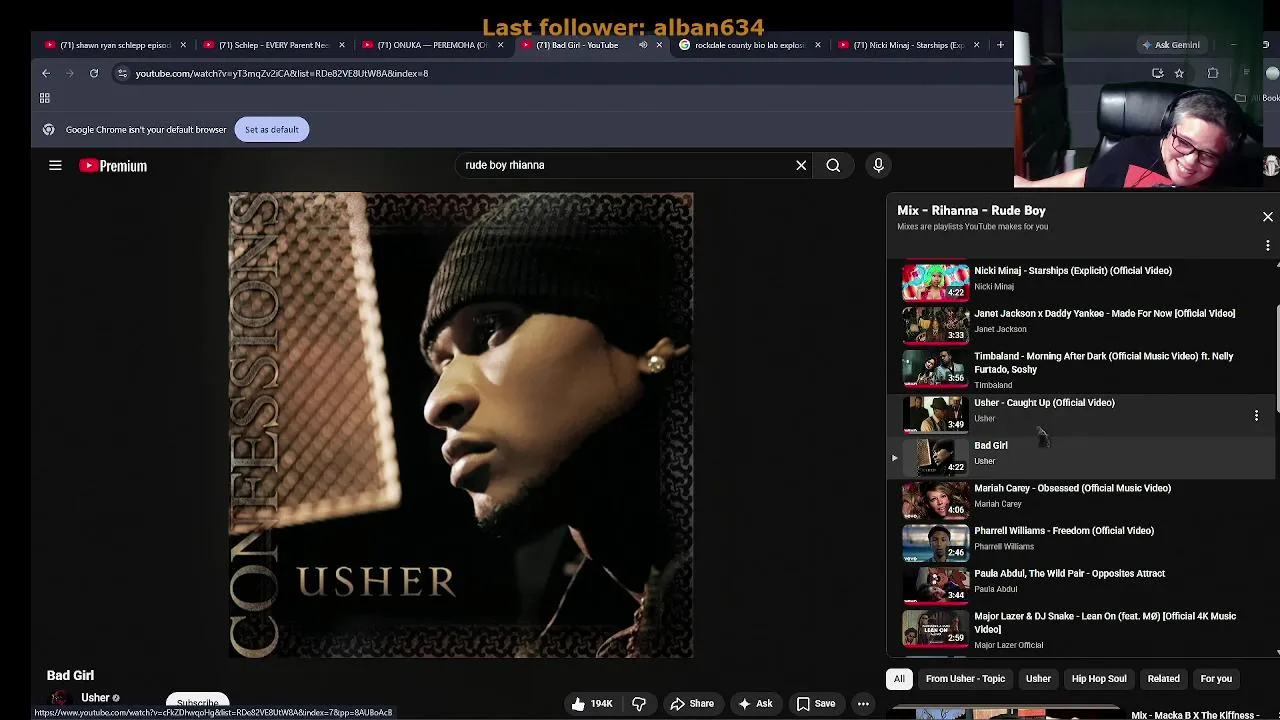Select the Related filter chip
Image resolution: width=1280 pixels, height=720 pixels.
(x=1163, y=679)
